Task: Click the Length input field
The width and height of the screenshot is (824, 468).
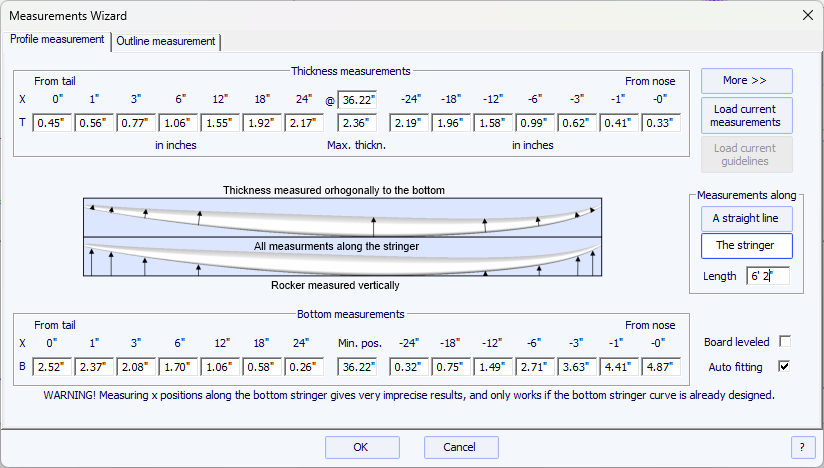Action: [767, 276]
